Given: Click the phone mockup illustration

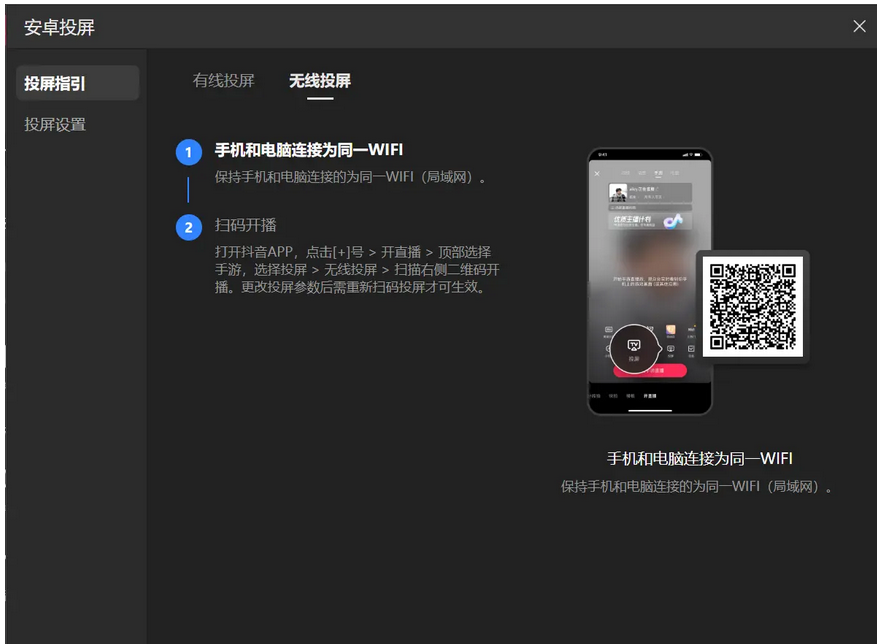Looking at the screenshot, I should [649, 281].
